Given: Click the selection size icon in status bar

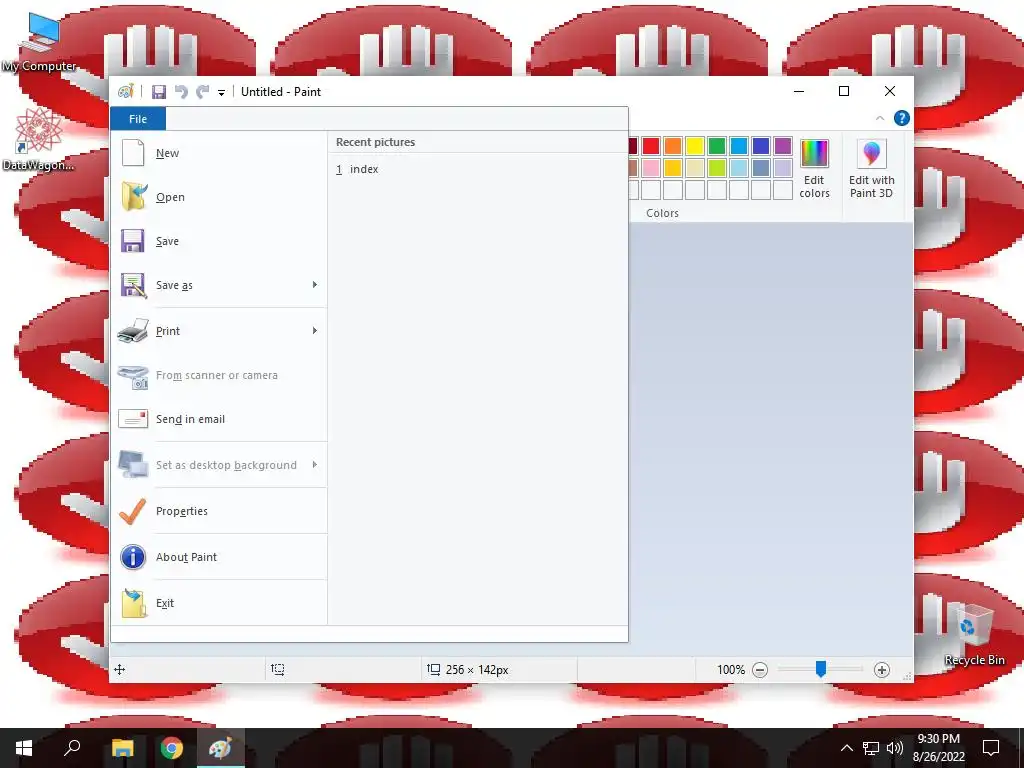Looking at the screenshot, I should [x=278, y=669].
